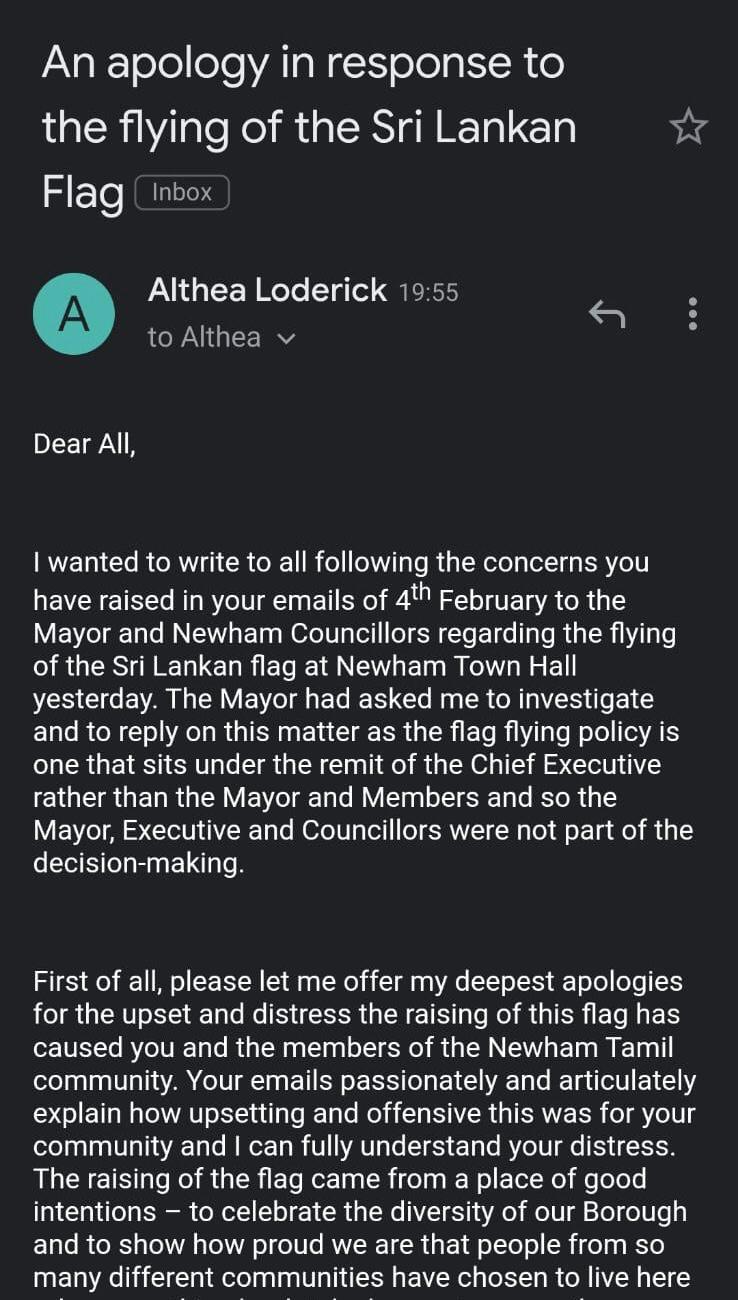Expand recipient details chevron beside 'to Althea'
Image resolution: width=738 pixels, height=1300 pixels.
point(286,339)
